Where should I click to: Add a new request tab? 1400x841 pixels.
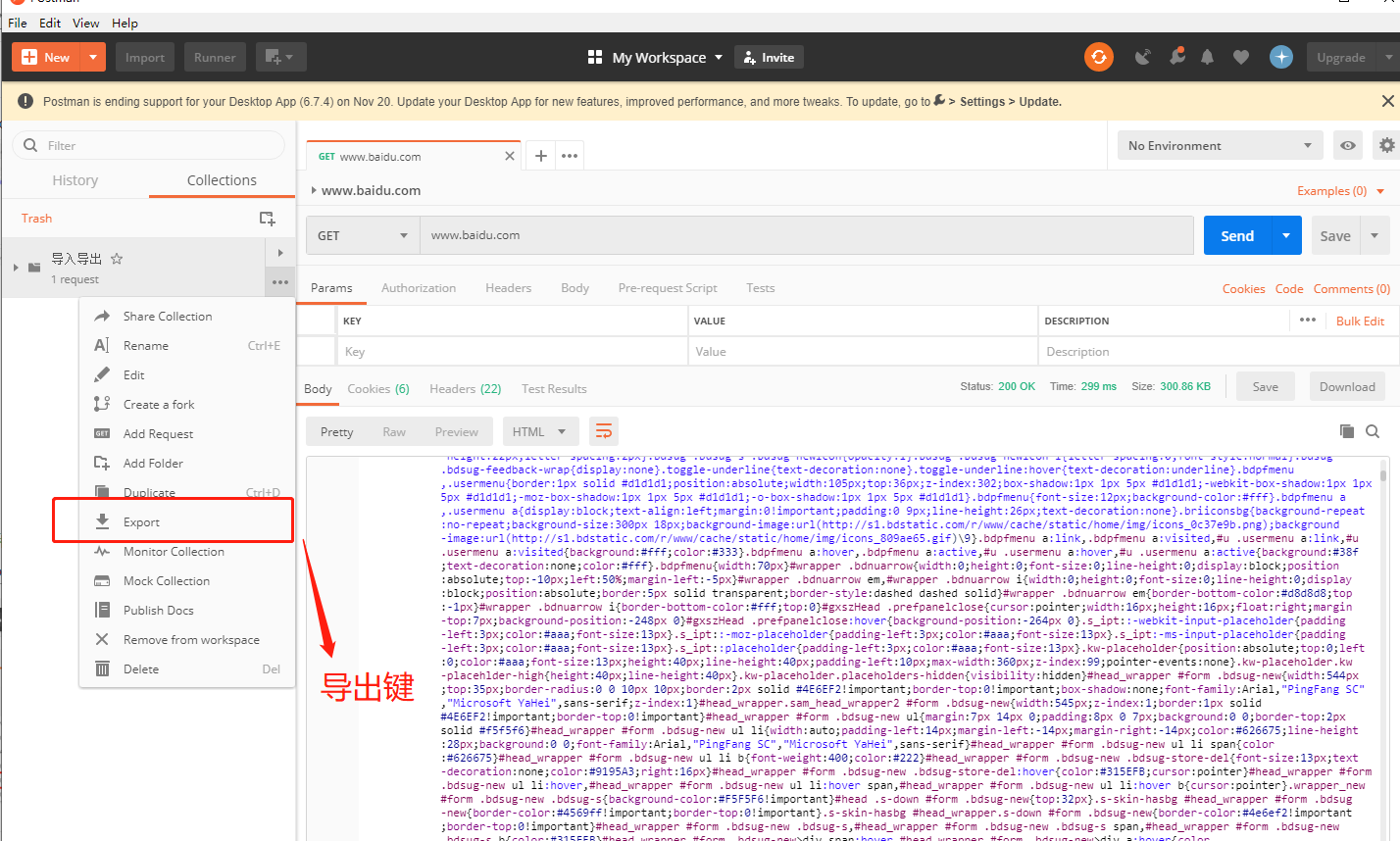pyautogui.click(x=540, y=156)
